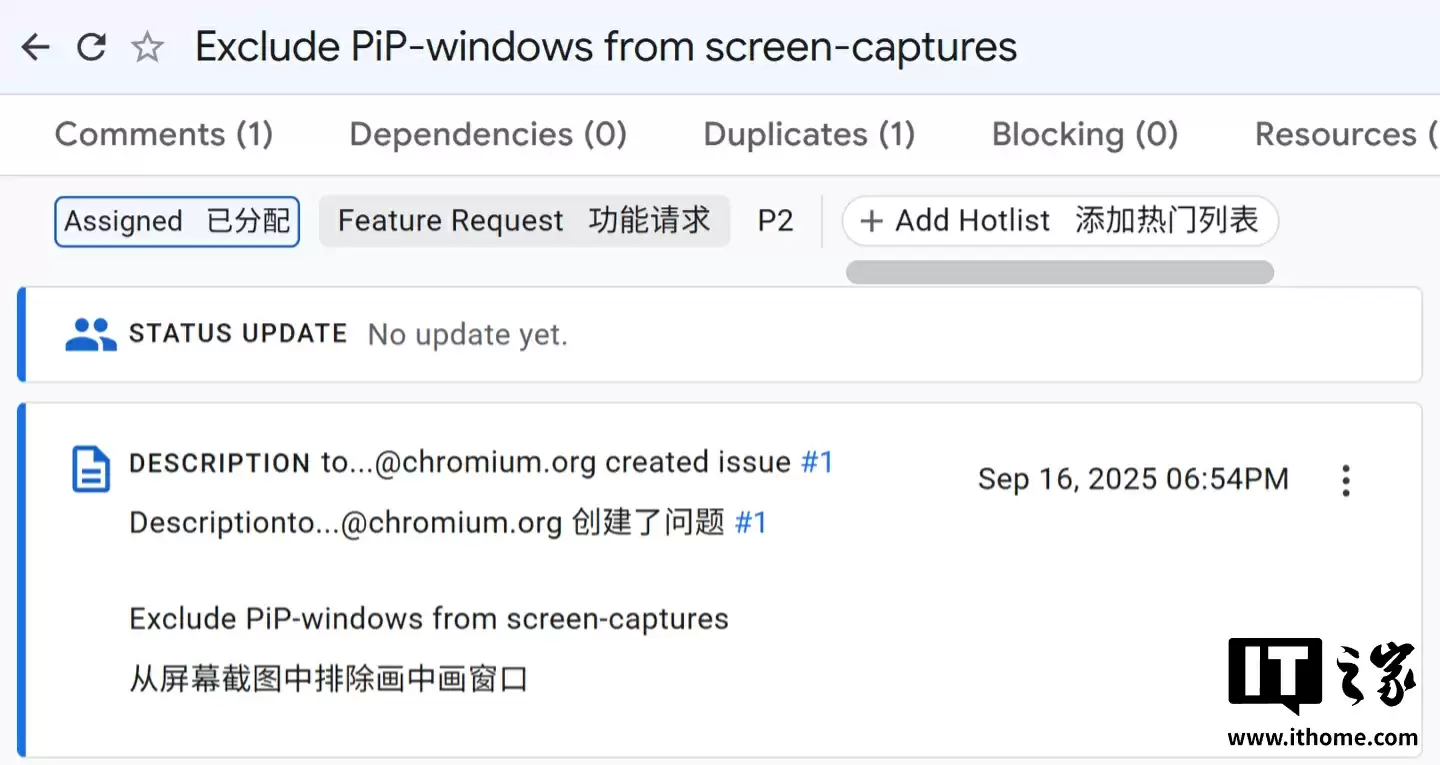The width and height of the screenshot is (1440, 765).
Task: View the Dependencies tab
Action: (x=487, y=133)
